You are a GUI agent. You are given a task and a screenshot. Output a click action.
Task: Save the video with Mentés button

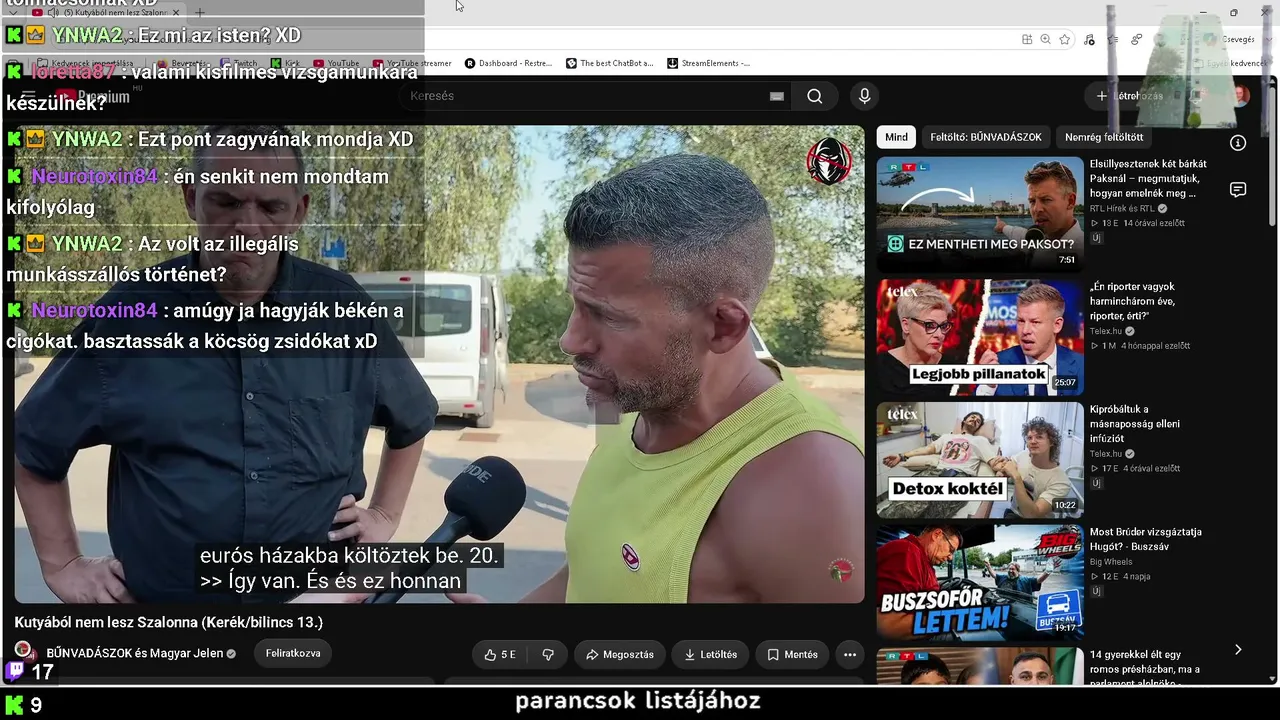pos(792,655)
